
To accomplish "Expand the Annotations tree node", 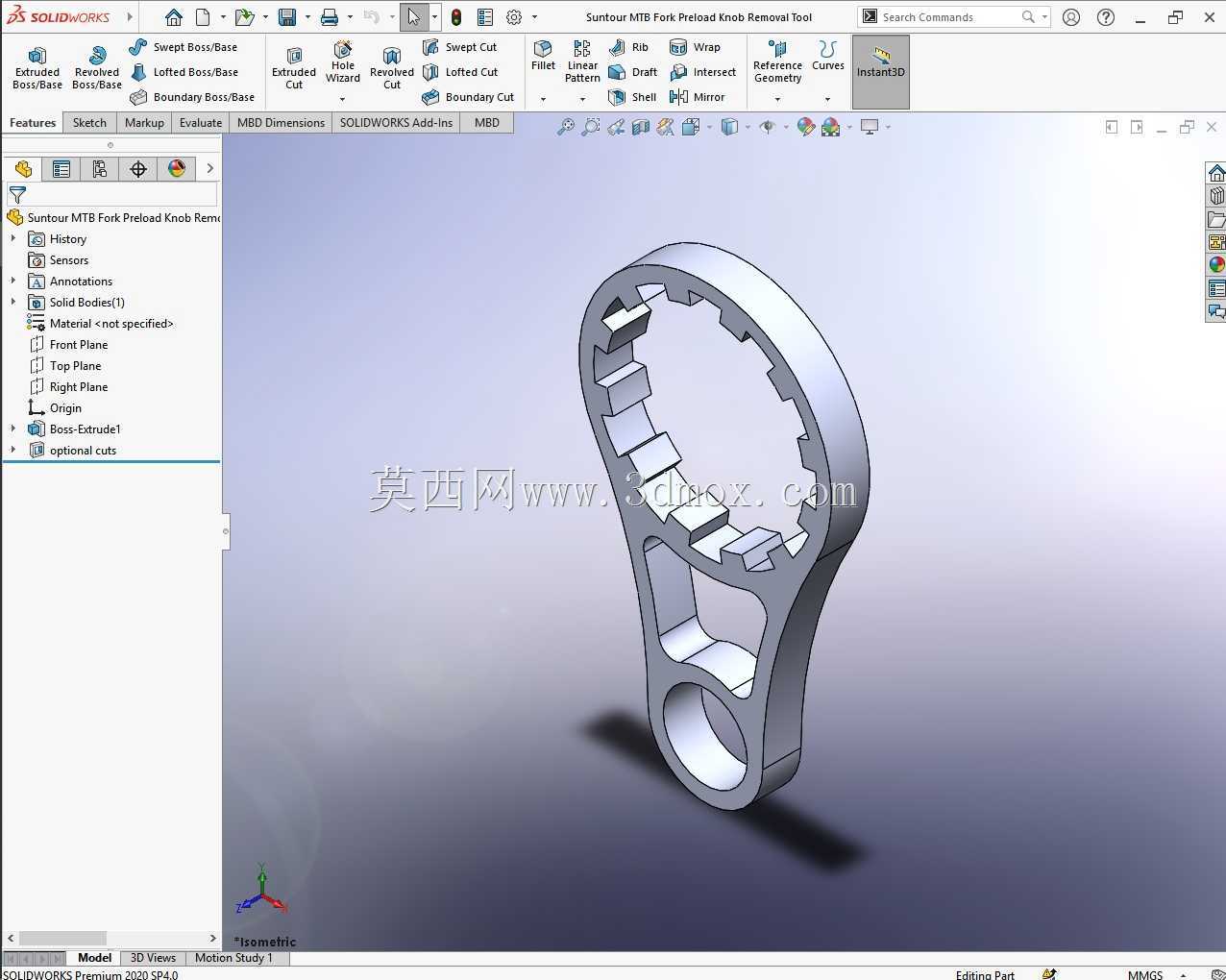I will point(12,281).
